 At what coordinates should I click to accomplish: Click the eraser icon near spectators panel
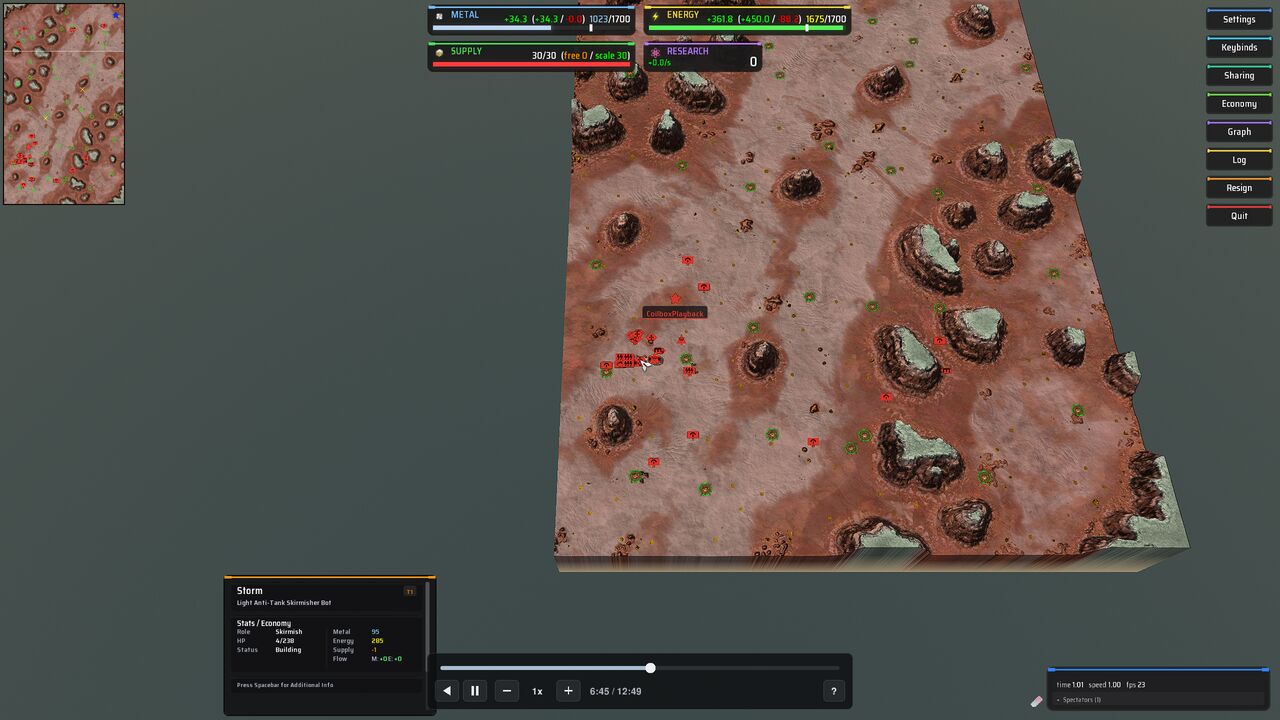(x=1036, y=701)
